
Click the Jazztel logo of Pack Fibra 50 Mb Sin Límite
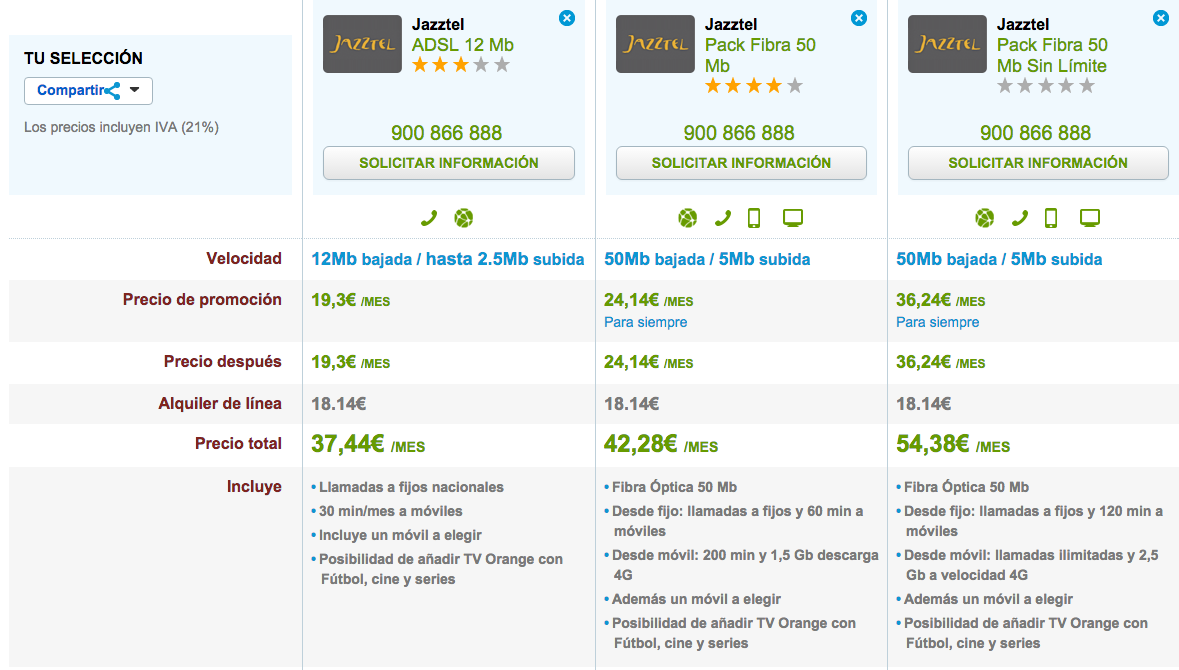point(947,44)
